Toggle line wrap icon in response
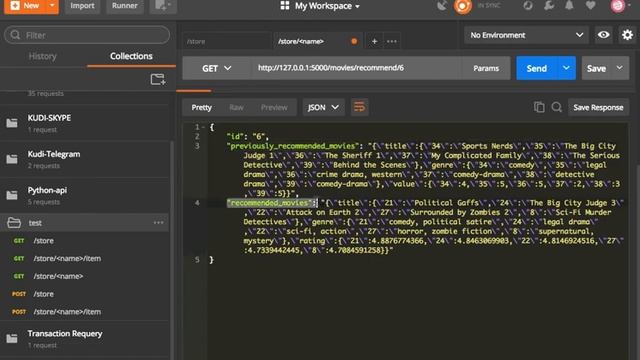640x360 pixels. pos(359,107)
